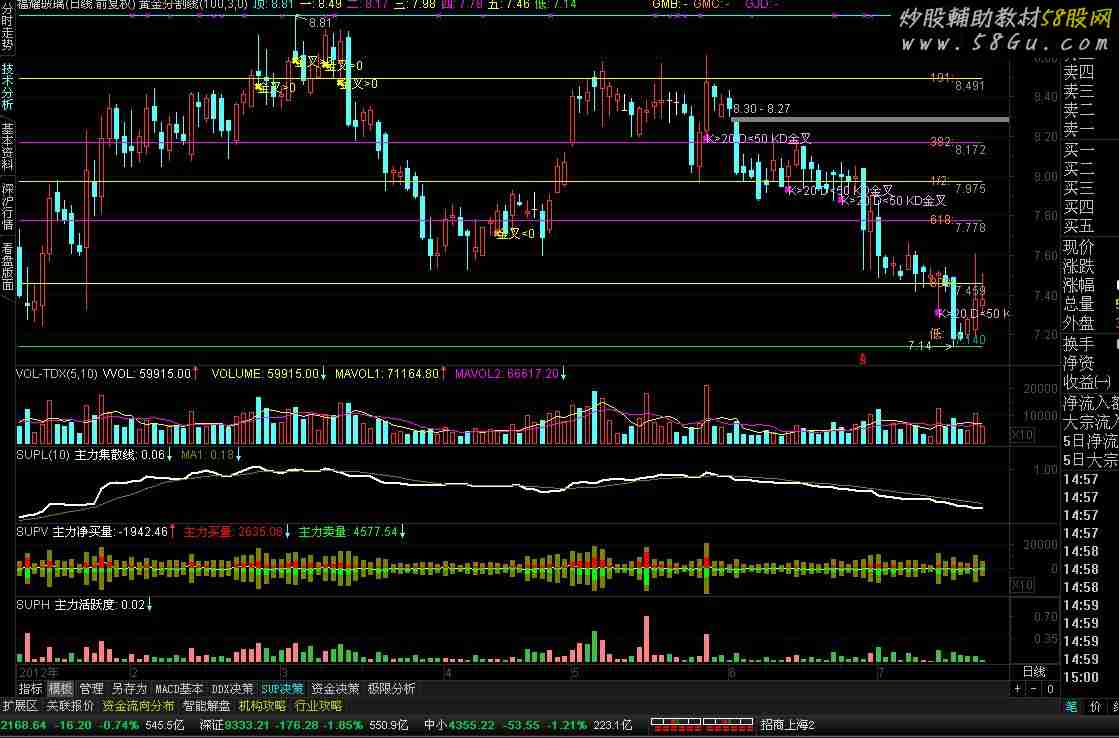Click the 8.491 golden ratio level label
Image resolution: width=1119 pixels, height=738 pixels.
970,86
